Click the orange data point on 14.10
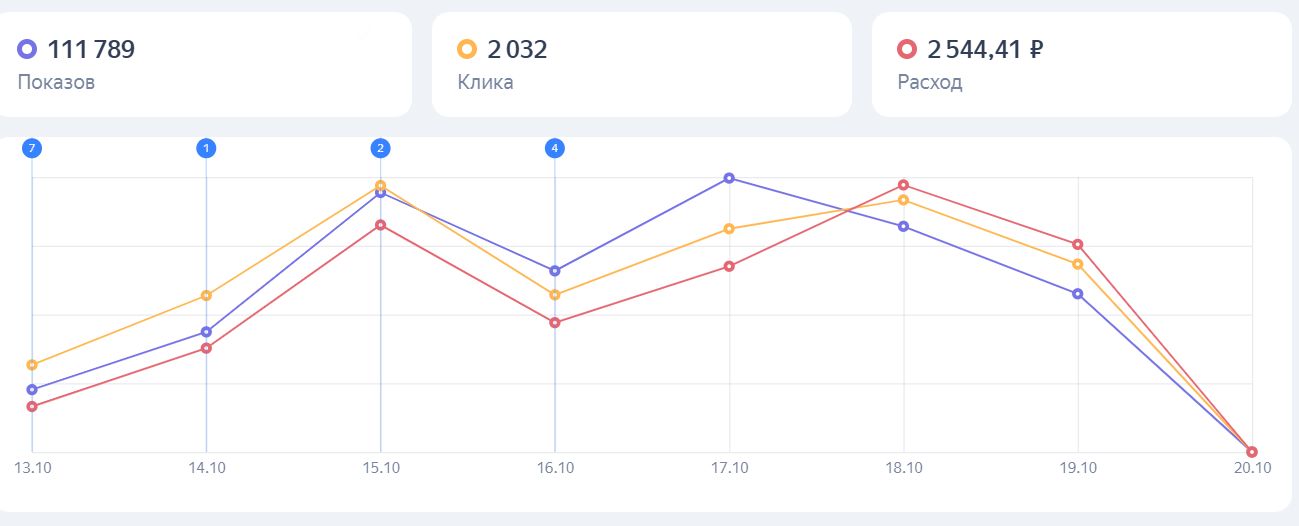The image size is (1299, 526). [206, 295]
